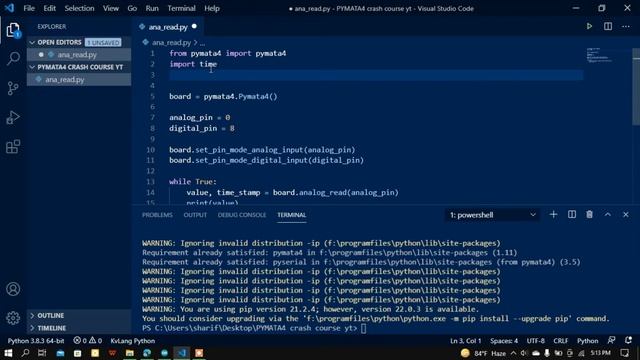The height and width of the screenshot is (360, 640).
Task: Open the Run and Debug view
Action: click(13, 118)
